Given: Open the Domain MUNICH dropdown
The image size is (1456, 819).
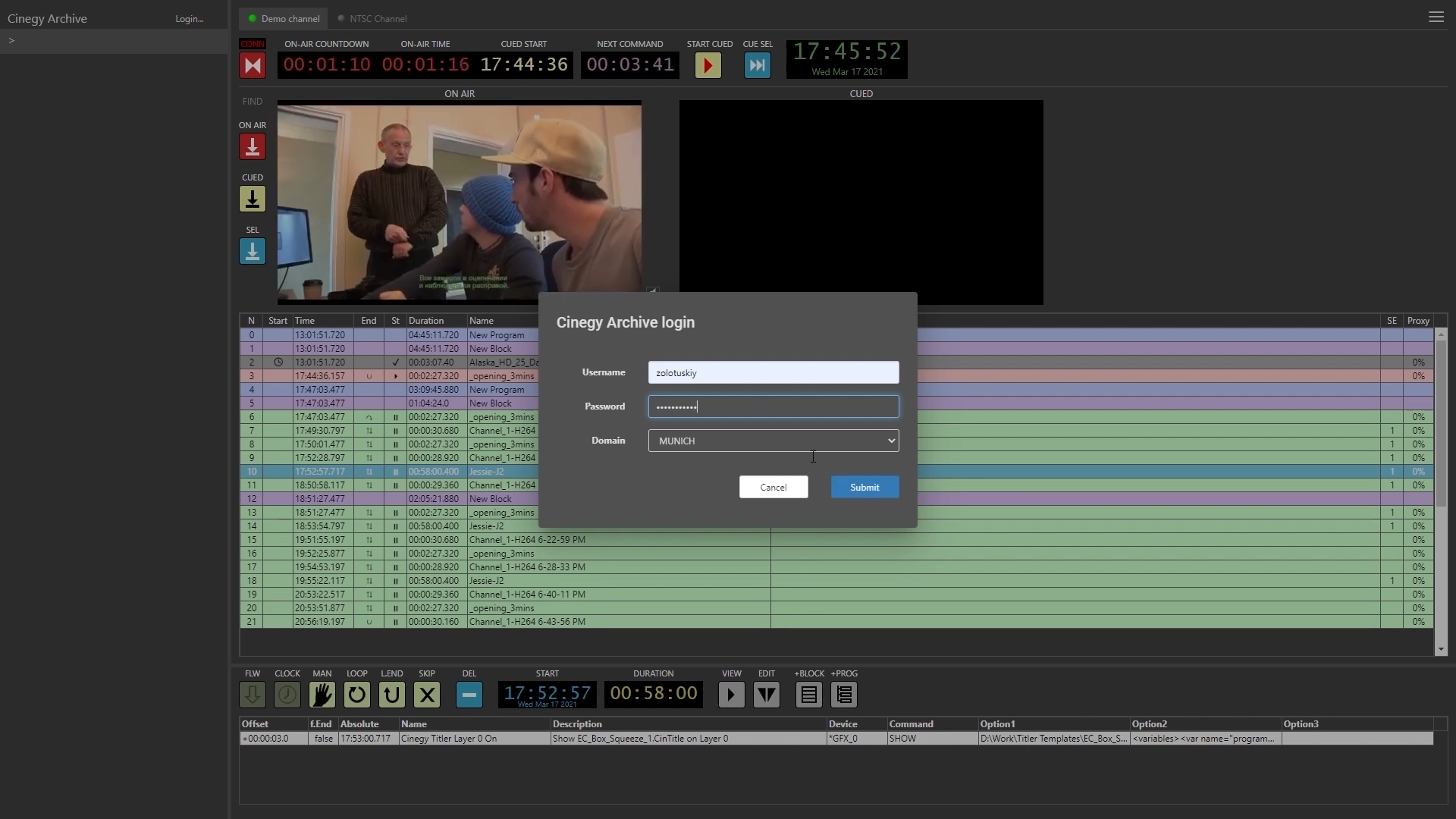Looking at the screenshot, I should pos(773,441).
